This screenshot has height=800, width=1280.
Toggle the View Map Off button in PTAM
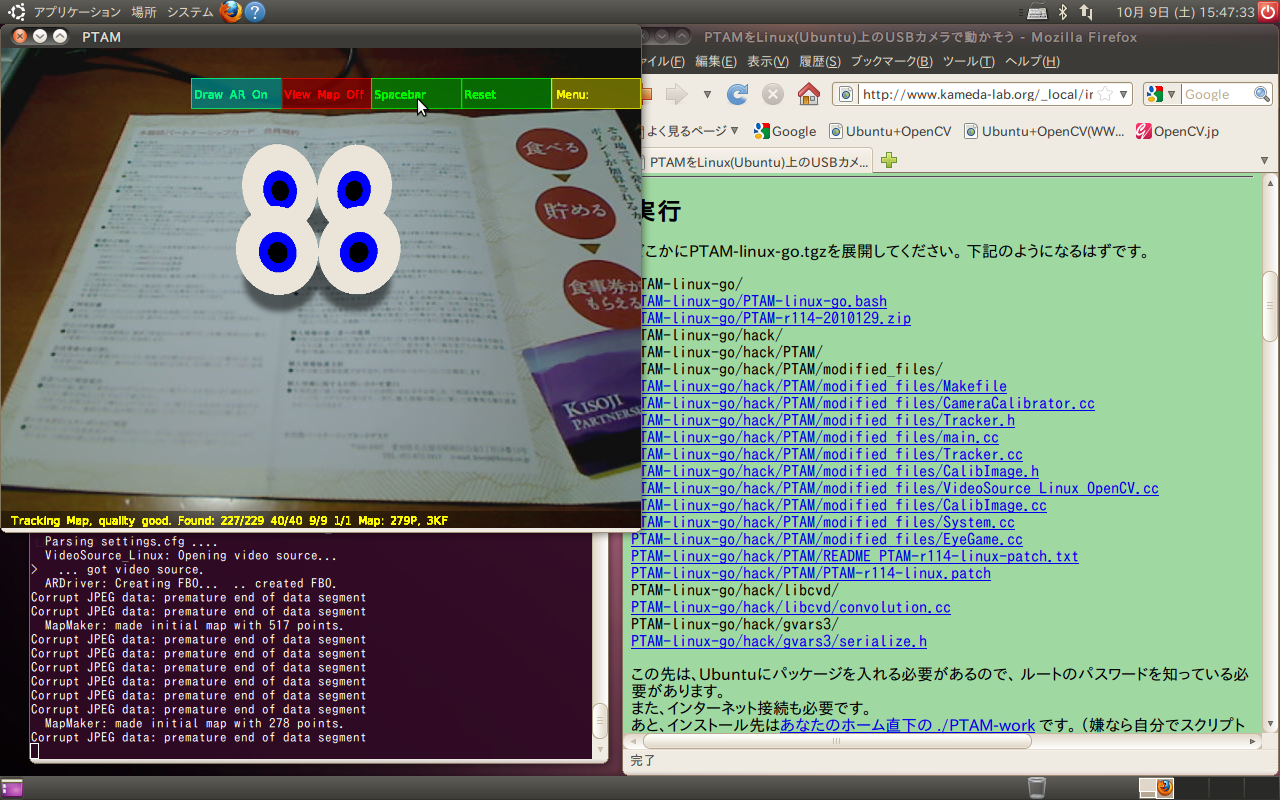tap(326, 94)
